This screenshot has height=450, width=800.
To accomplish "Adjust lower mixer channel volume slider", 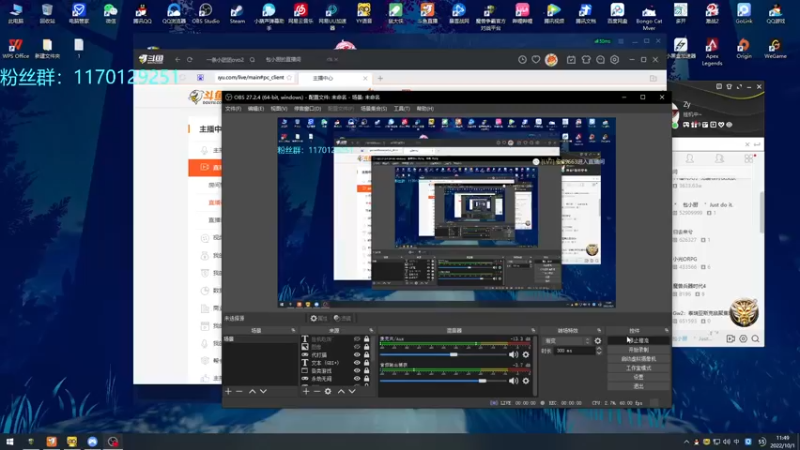I will click(x=444, y=381).
